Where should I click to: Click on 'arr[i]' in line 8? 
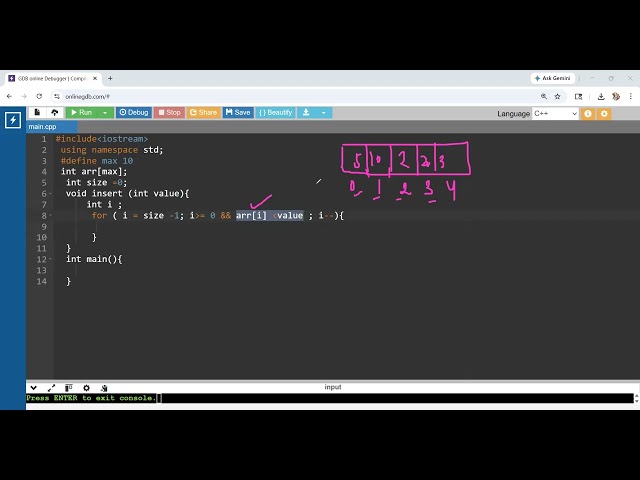(251, 216)
